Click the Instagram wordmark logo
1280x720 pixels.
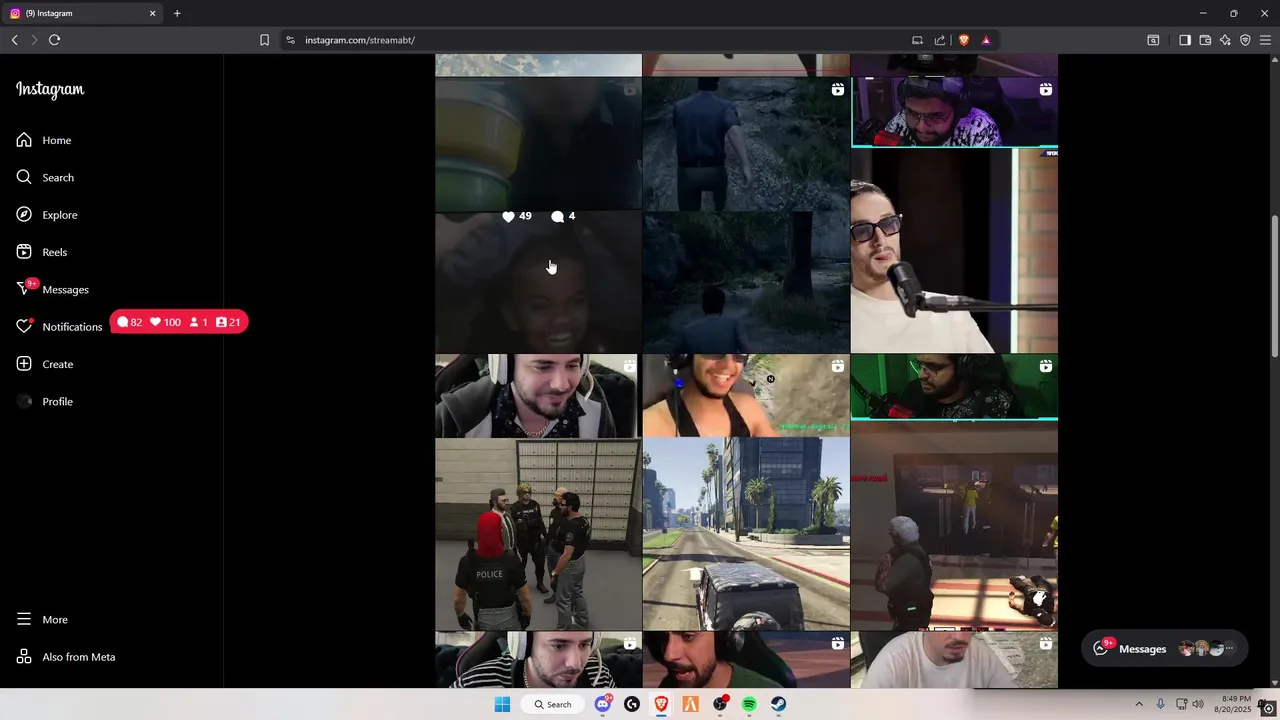[x=50, y=89]
